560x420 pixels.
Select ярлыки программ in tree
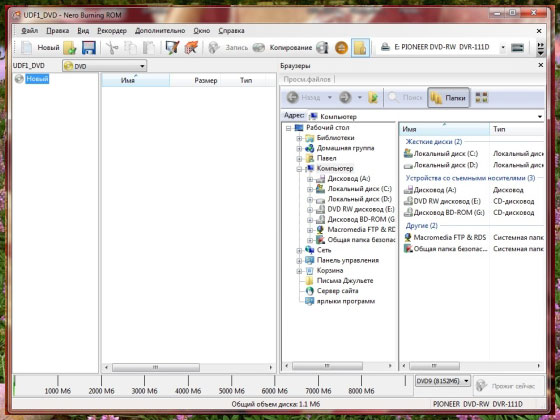pos(346,301)
